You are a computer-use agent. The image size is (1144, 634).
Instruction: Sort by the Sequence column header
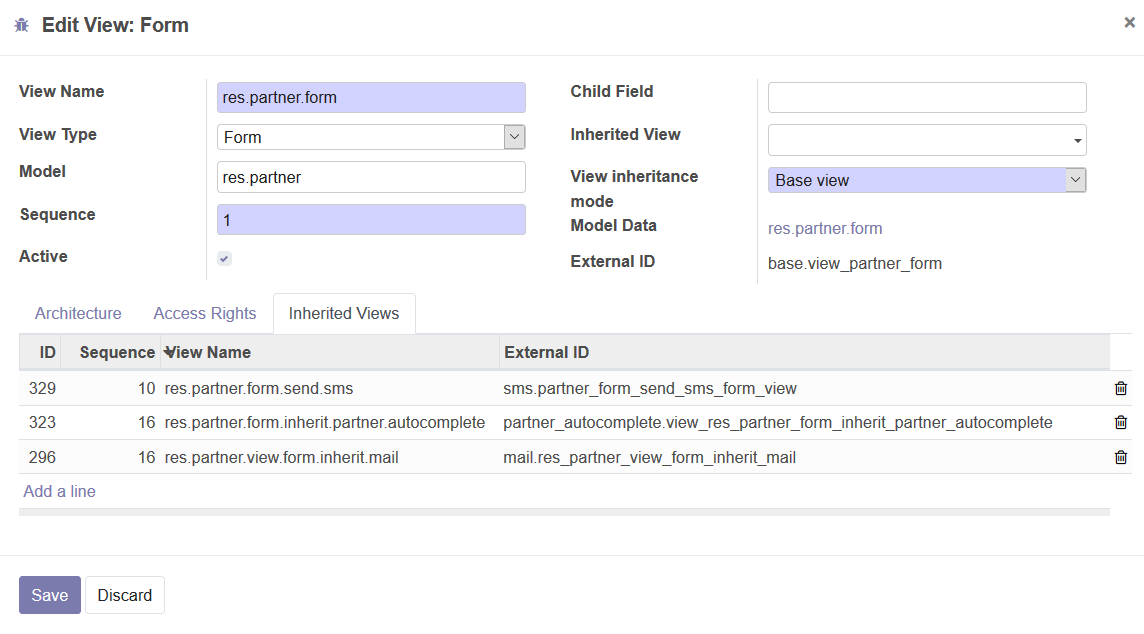[110, 352]
